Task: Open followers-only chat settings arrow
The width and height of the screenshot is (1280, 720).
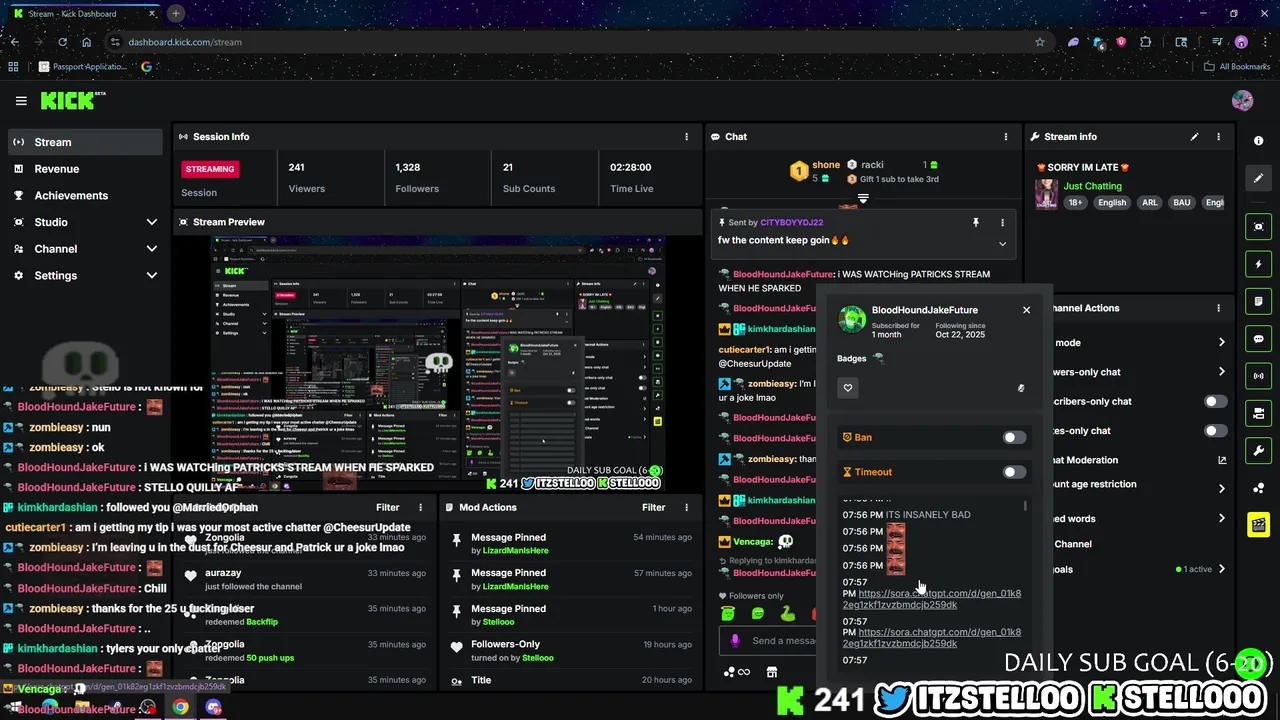Action: coord(1221,372)
